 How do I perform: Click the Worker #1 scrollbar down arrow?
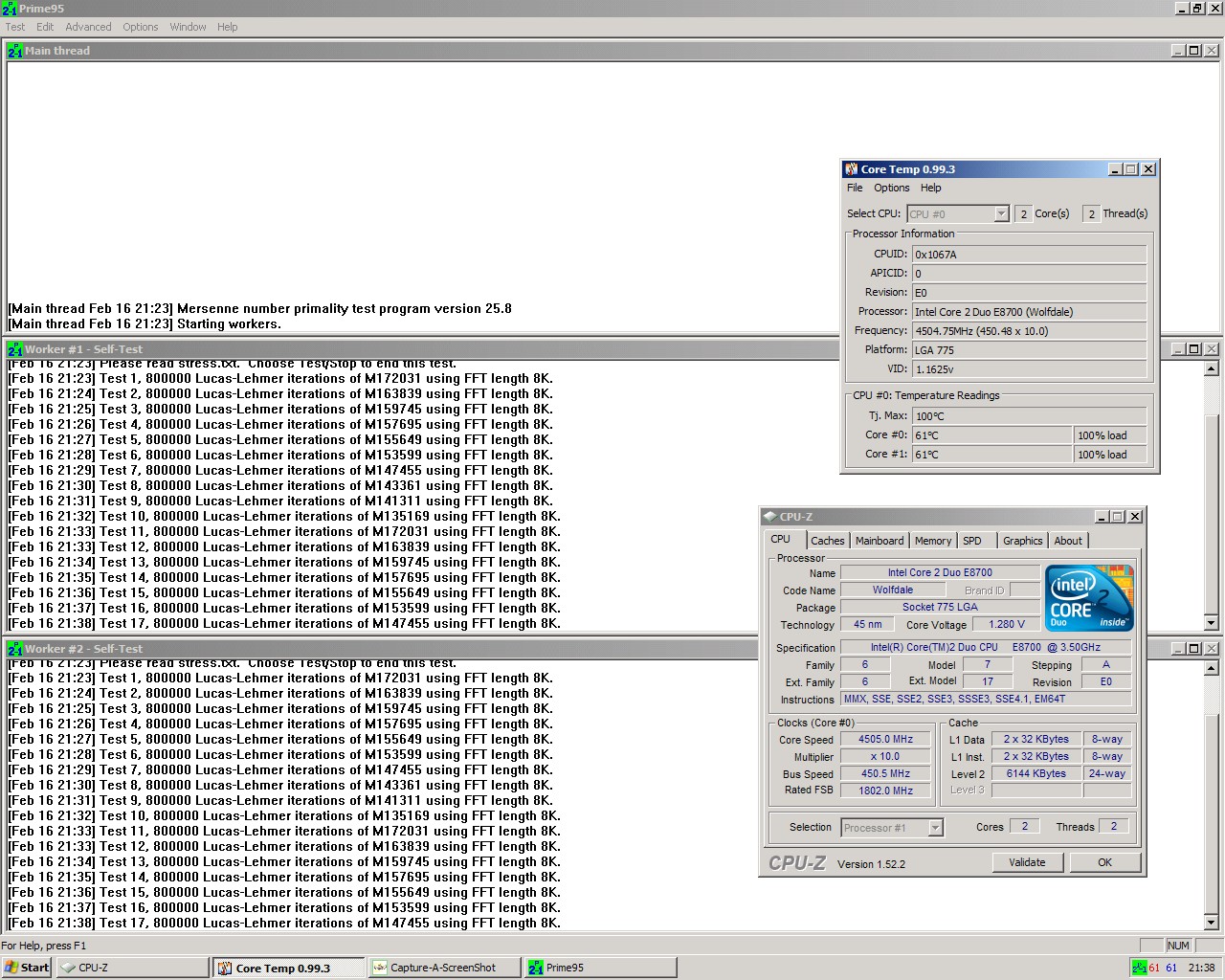point(1212,623)
